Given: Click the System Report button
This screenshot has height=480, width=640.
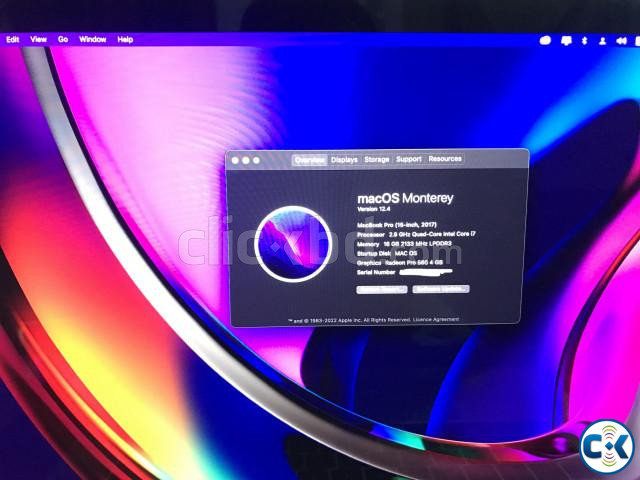Looking at the screenshot, I should [382, 289].
